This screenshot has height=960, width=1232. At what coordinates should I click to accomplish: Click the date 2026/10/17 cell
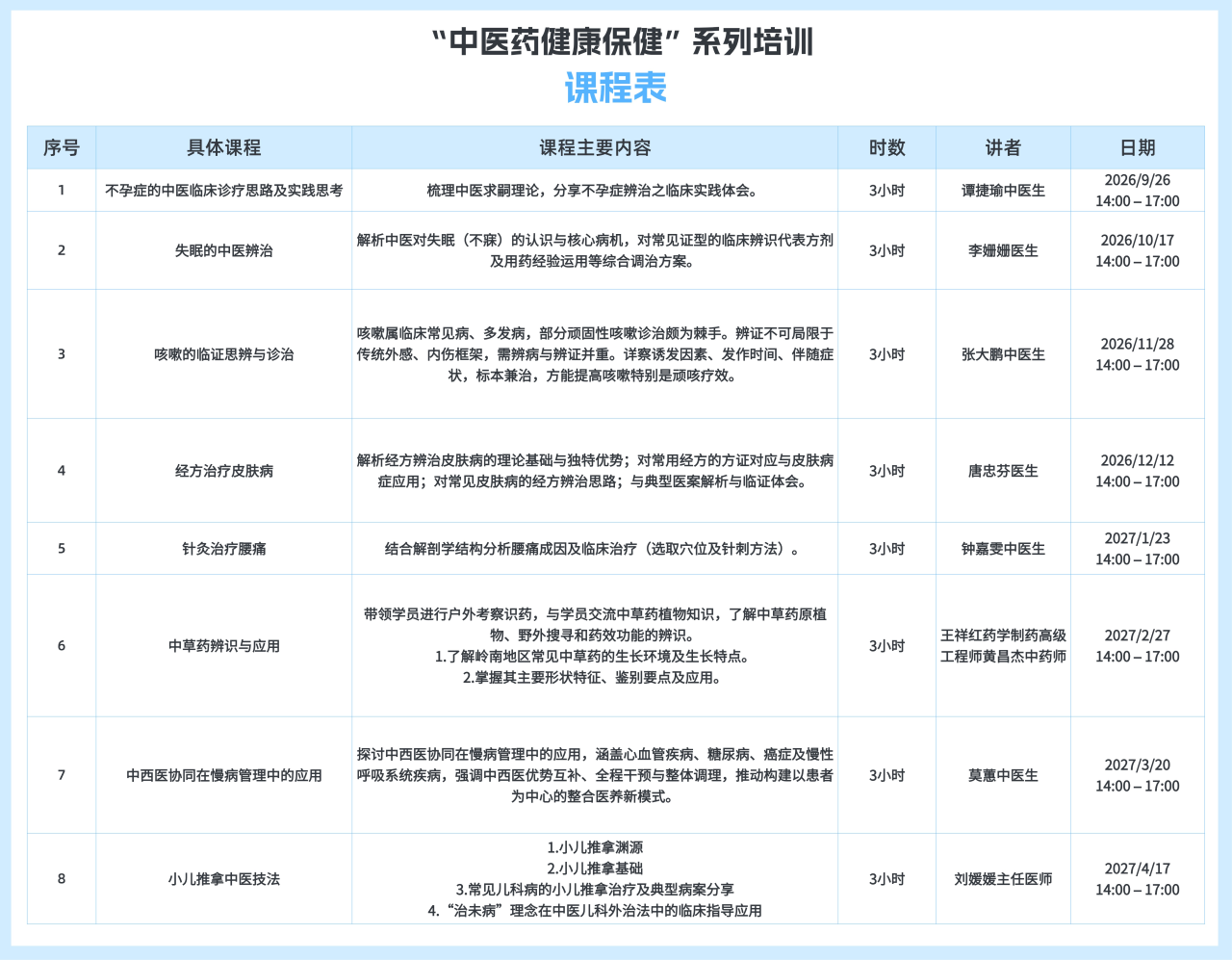coord(1138,250)
